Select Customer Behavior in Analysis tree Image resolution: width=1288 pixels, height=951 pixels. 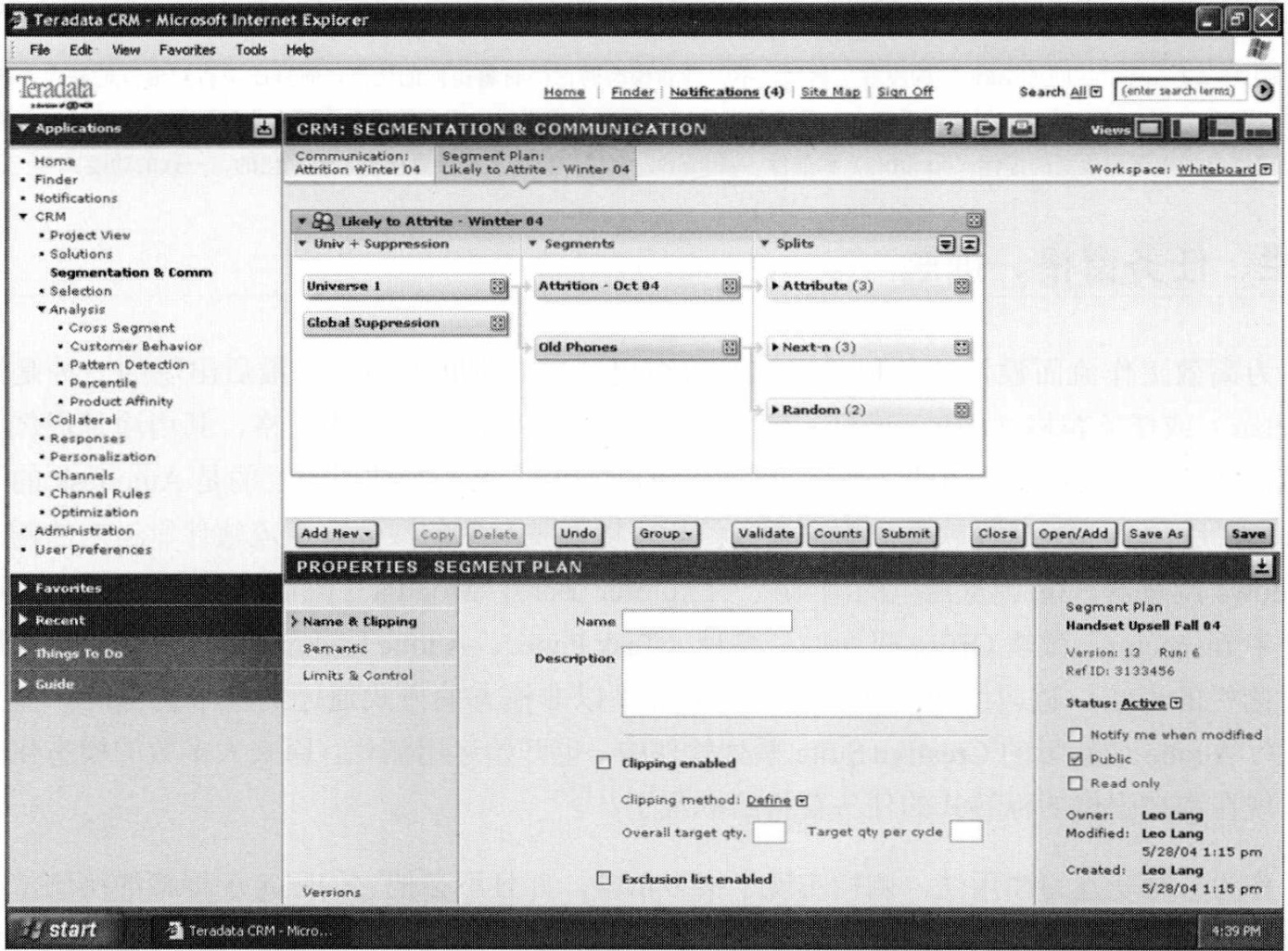[135, 346]
